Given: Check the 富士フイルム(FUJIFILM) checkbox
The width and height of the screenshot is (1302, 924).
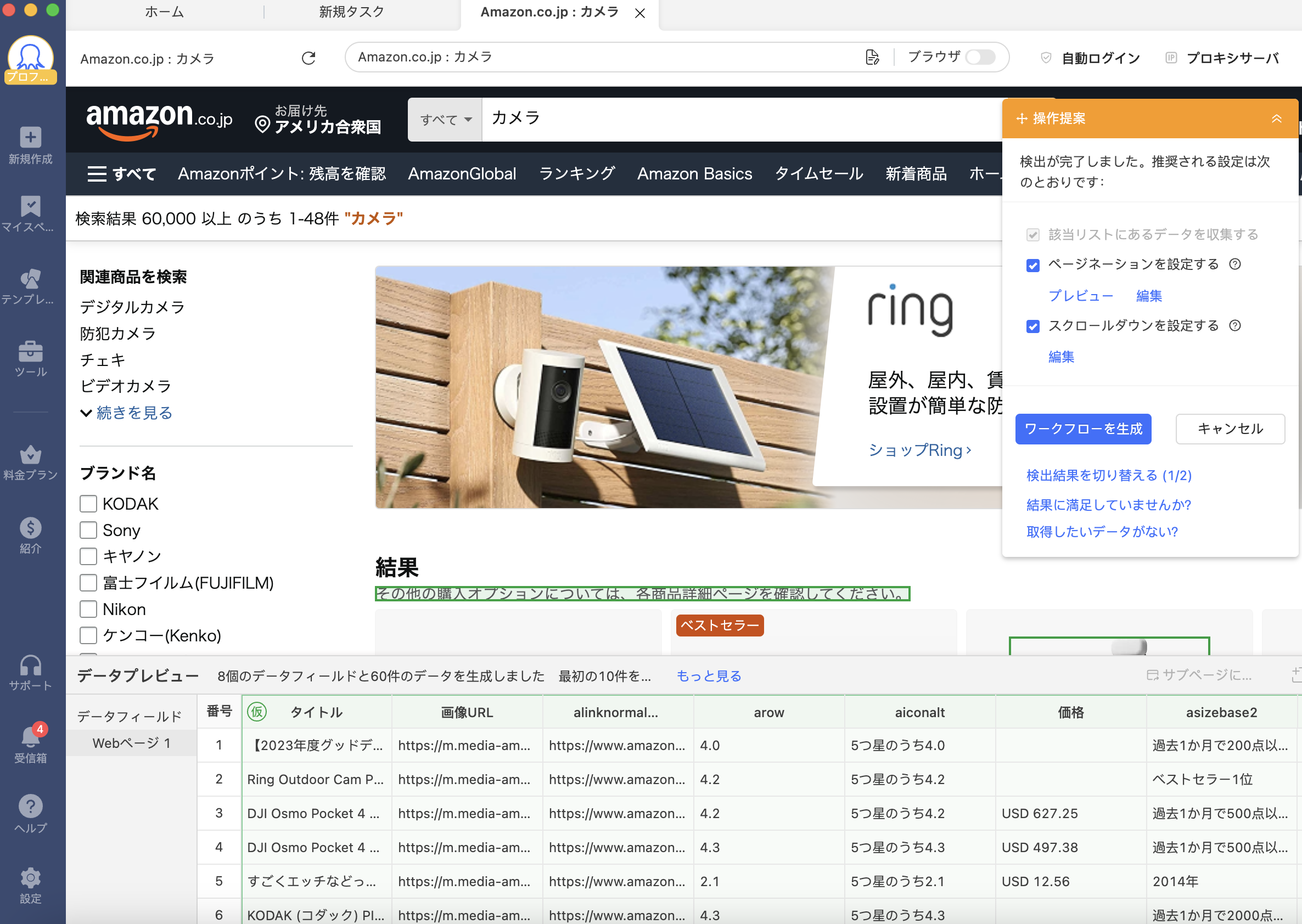Looking at the screenshot, I should point(88,583).
